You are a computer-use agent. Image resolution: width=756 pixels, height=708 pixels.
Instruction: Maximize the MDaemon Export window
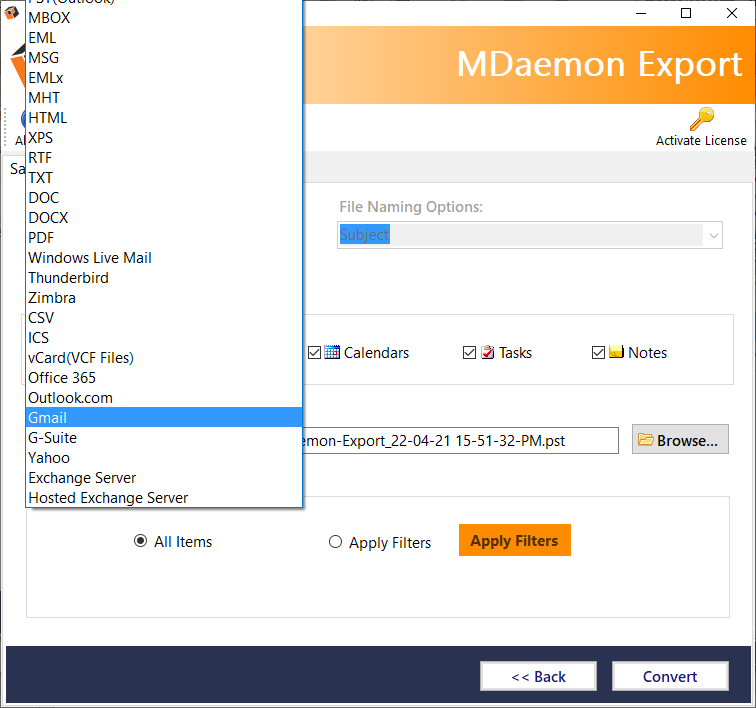click(x=686, y=13)
